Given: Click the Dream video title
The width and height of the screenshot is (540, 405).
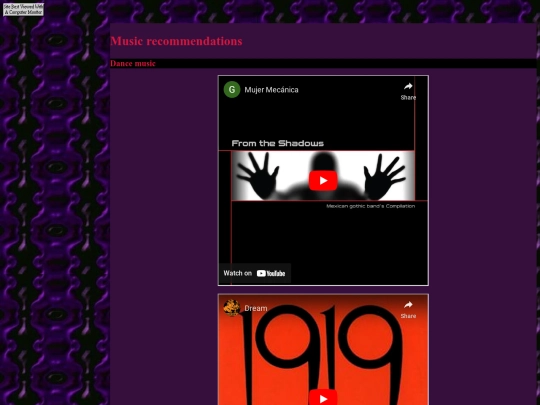Looking at the screenshot, I should pos(256,308).
